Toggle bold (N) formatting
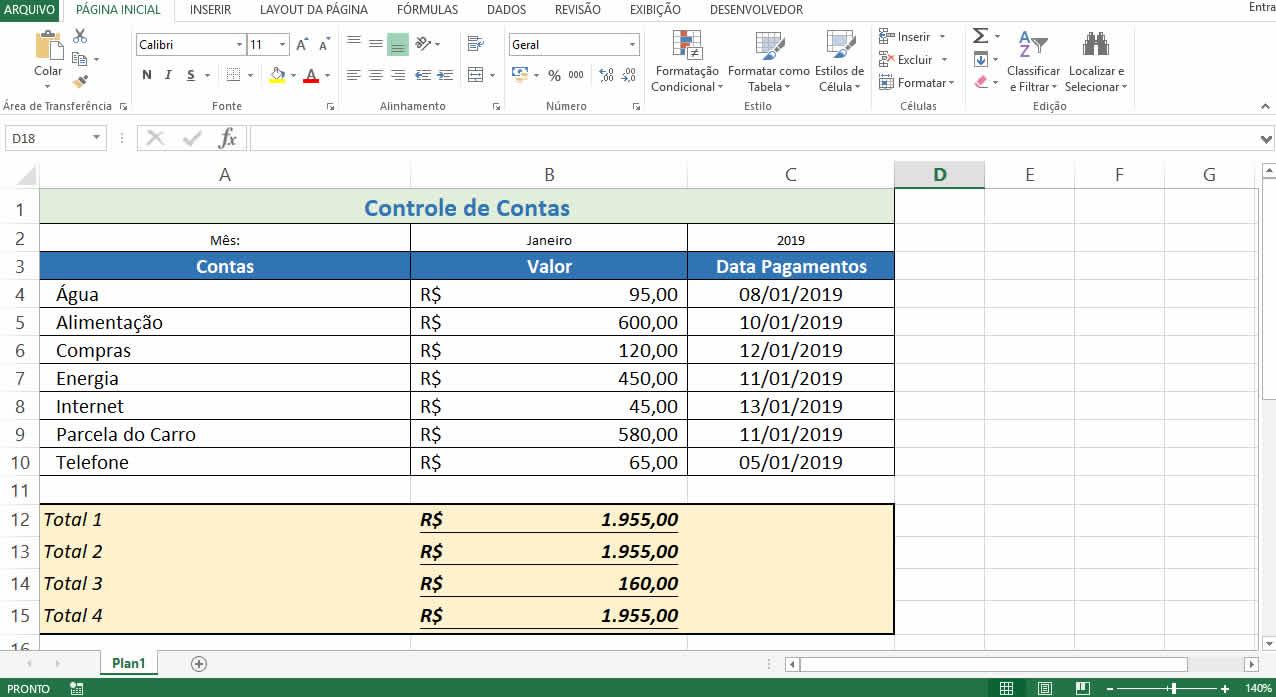Viewport: 1276px width, 697px height. click(147, 75)
